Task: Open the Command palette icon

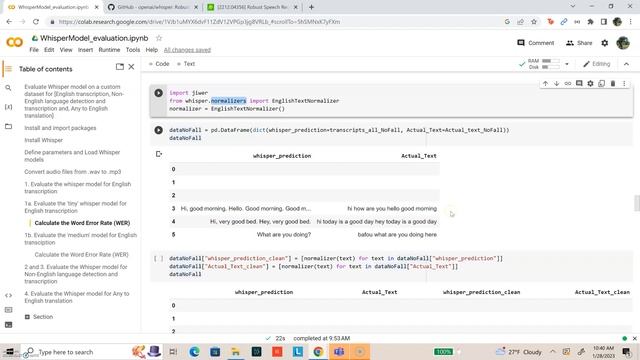Action: point(8,310)
